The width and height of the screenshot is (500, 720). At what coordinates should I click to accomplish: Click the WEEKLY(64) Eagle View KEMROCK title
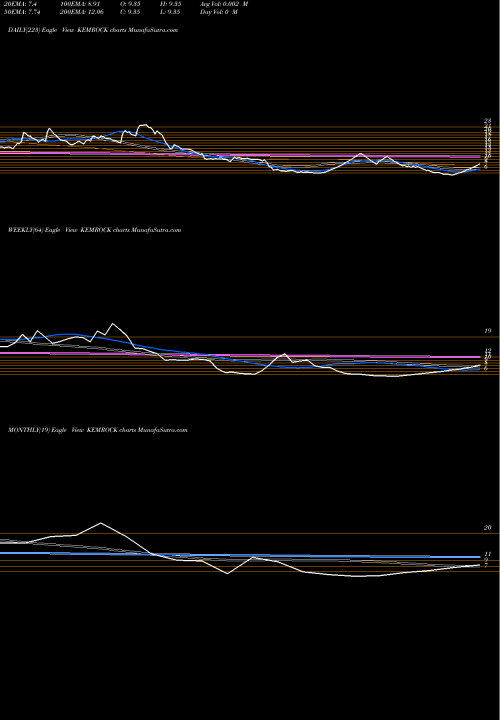pos(95,230)
